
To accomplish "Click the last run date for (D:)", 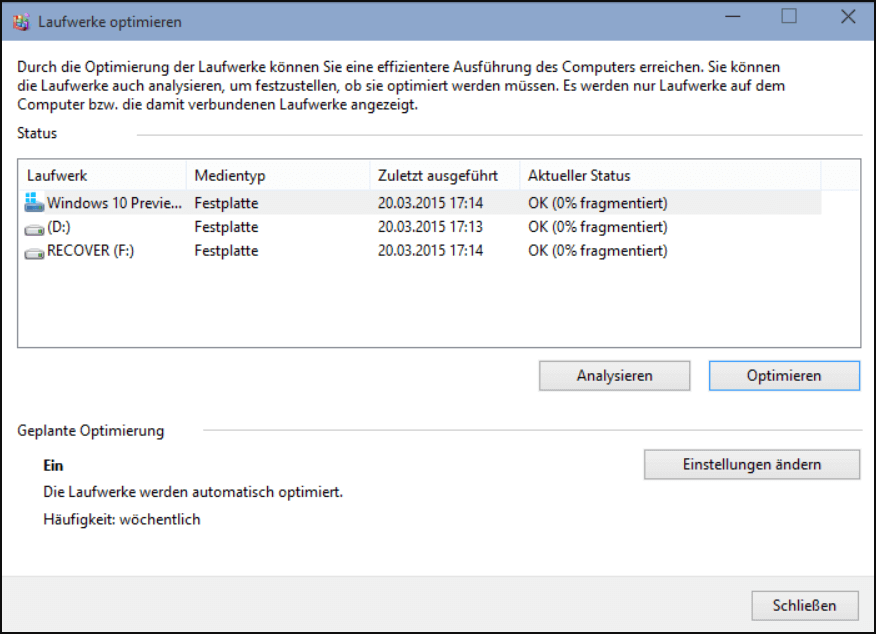I will tap(430, 227).
